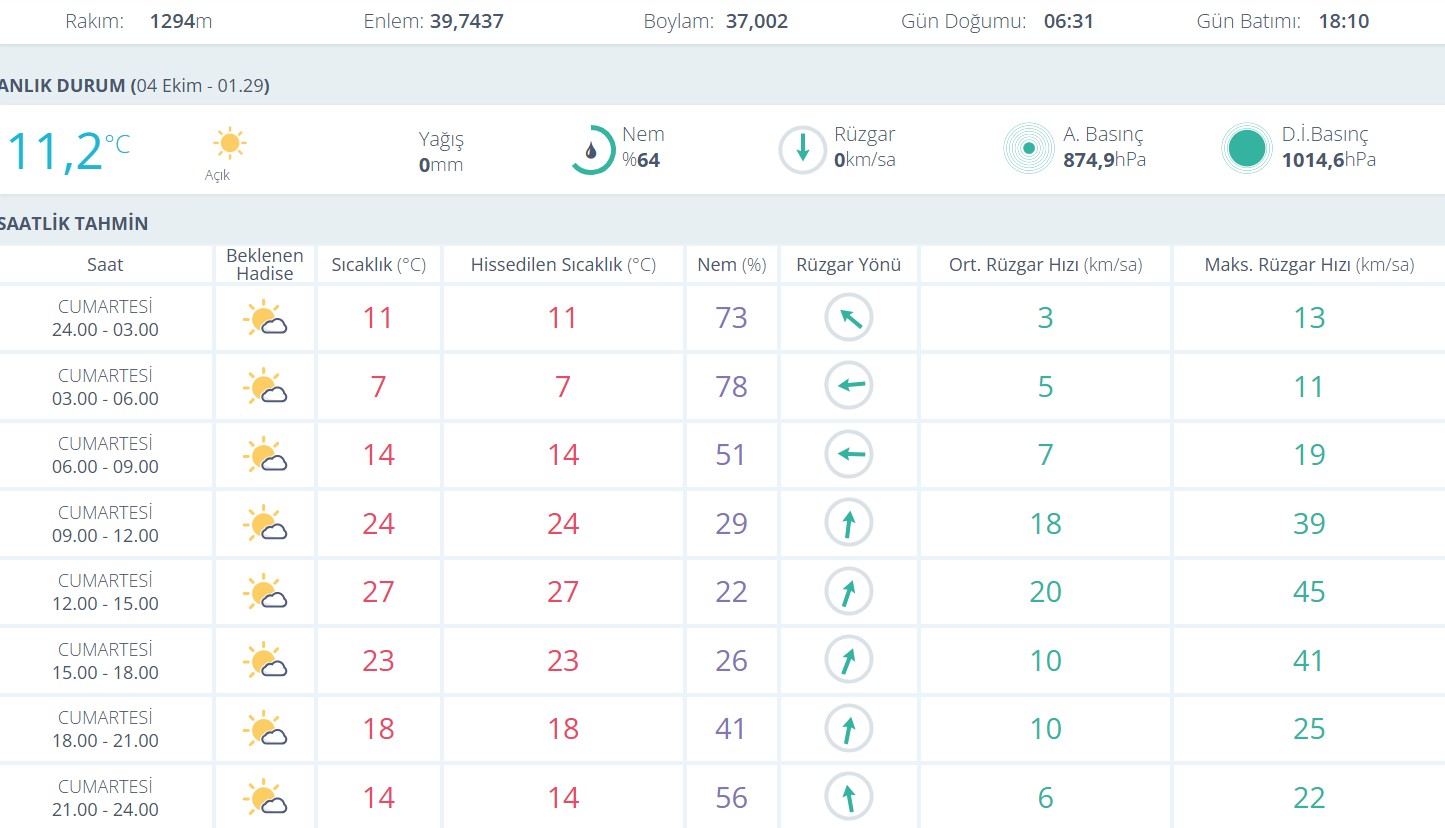The width and height of the screenshot is (1445, 828).
Task: Click the 'Rüzgar Yönü' column header
Action: pyautogui.click(x=848, y=265)
